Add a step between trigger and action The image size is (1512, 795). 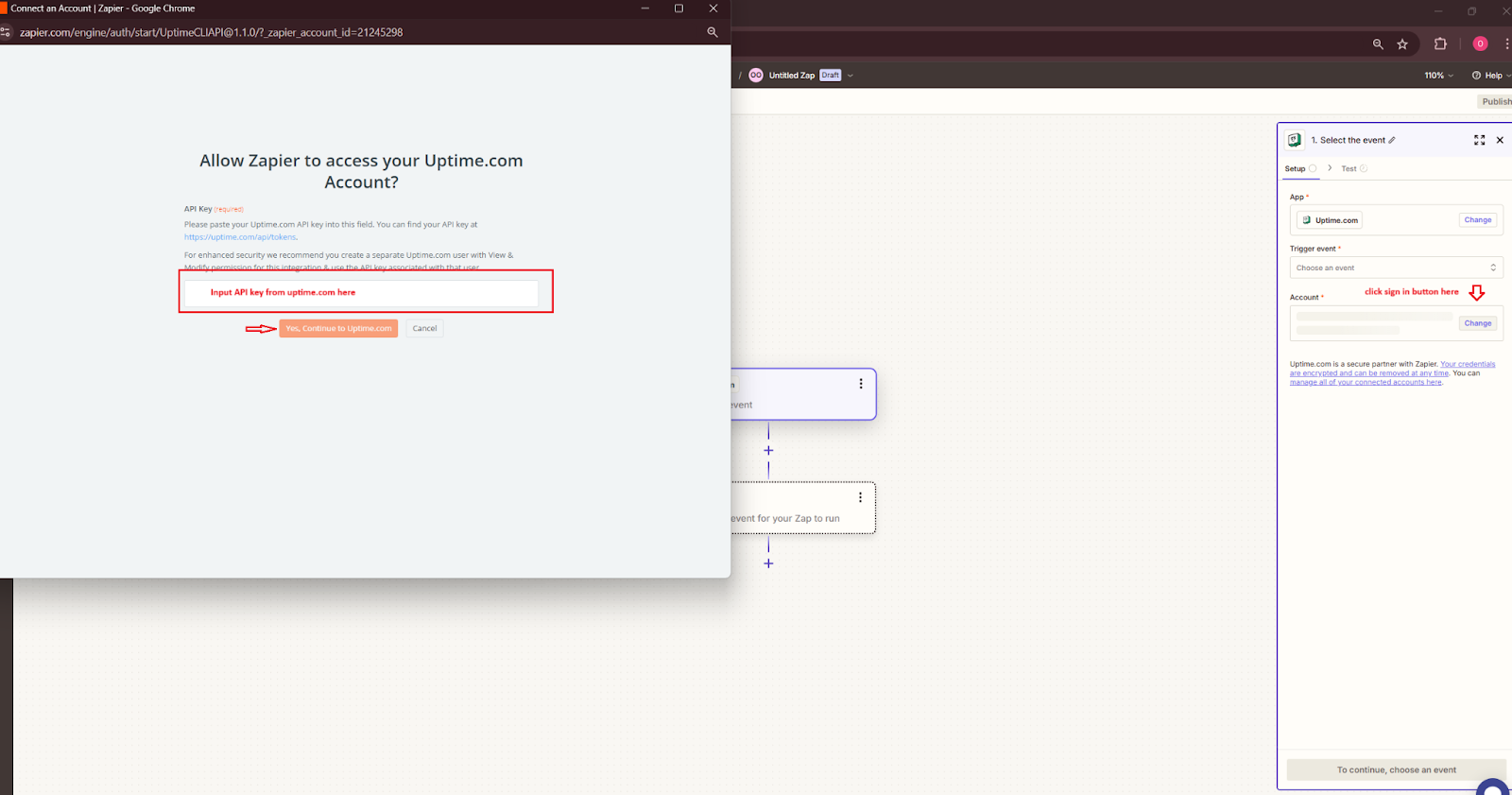pos(768,451)
